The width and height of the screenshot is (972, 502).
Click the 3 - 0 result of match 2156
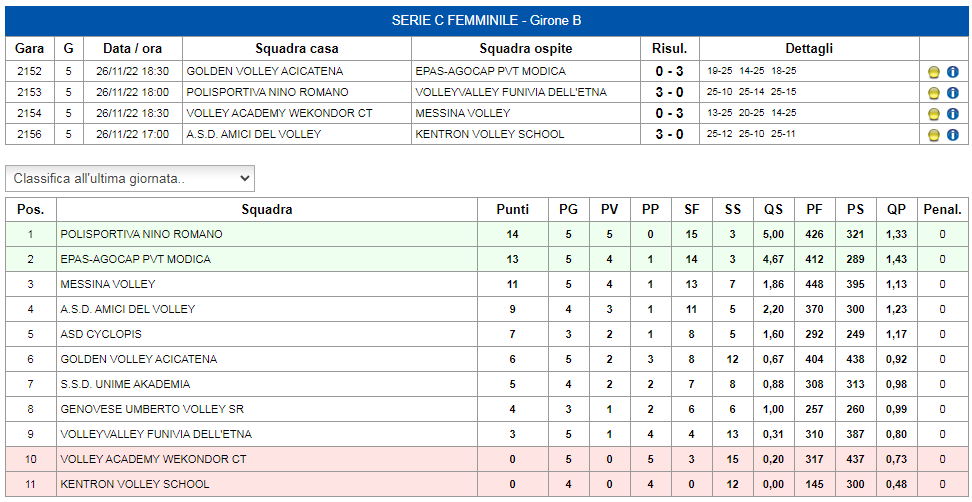[x=669, y=134]
